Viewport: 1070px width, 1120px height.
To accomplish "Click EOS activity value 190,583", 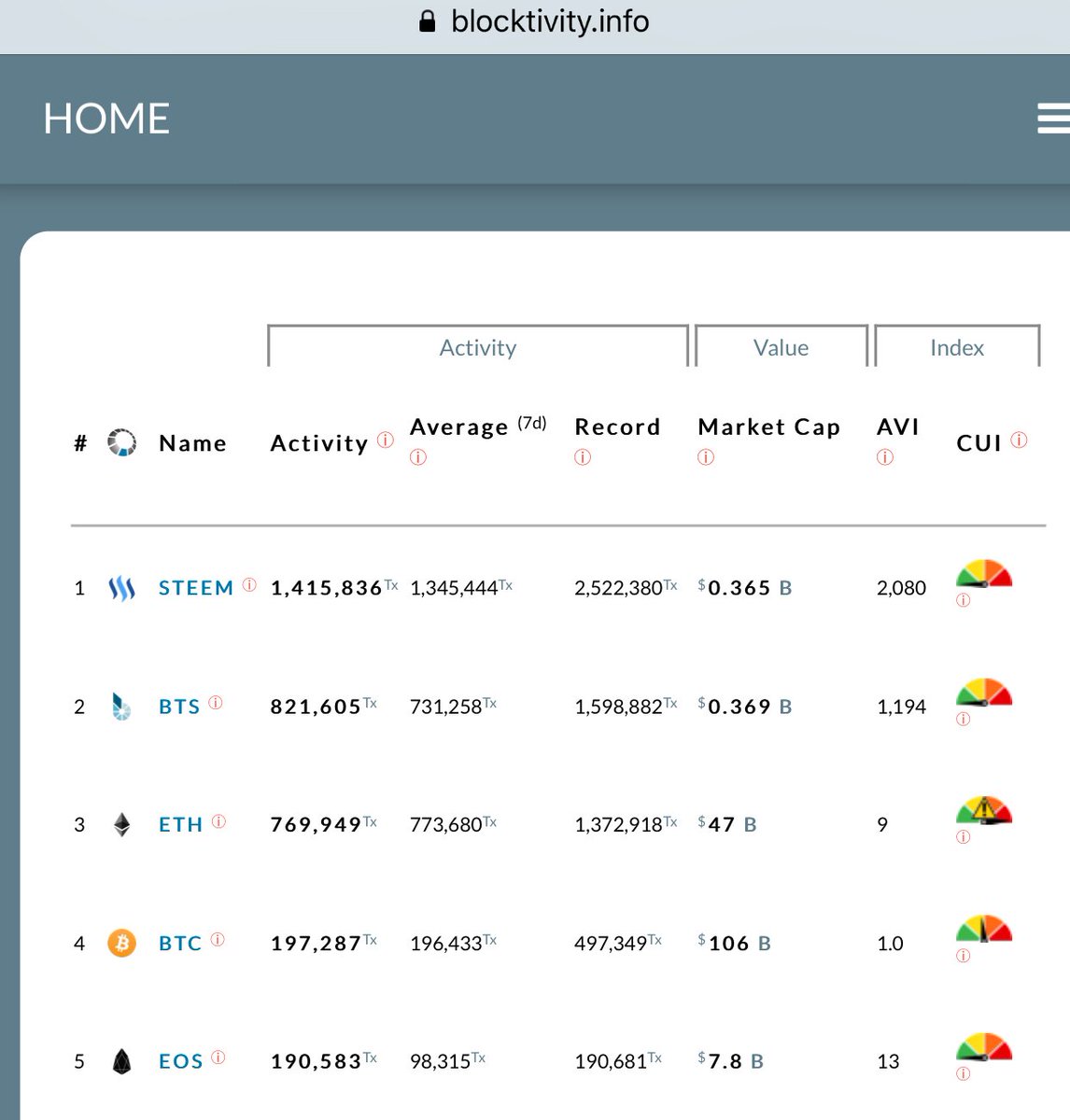I will point(316,1061).
